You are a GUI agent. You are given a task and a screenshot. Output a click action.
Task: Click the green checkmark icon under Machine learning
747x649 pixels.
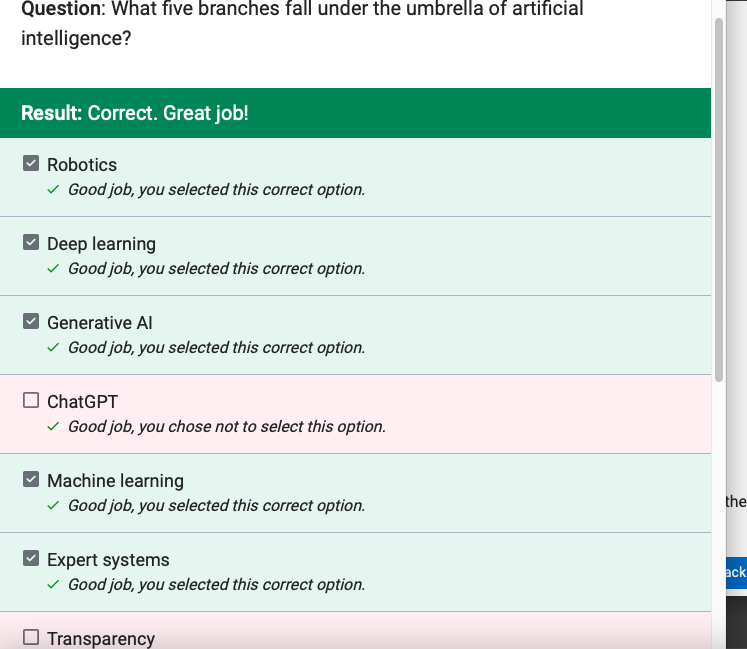pyautogui.click(x=53, y=506)
